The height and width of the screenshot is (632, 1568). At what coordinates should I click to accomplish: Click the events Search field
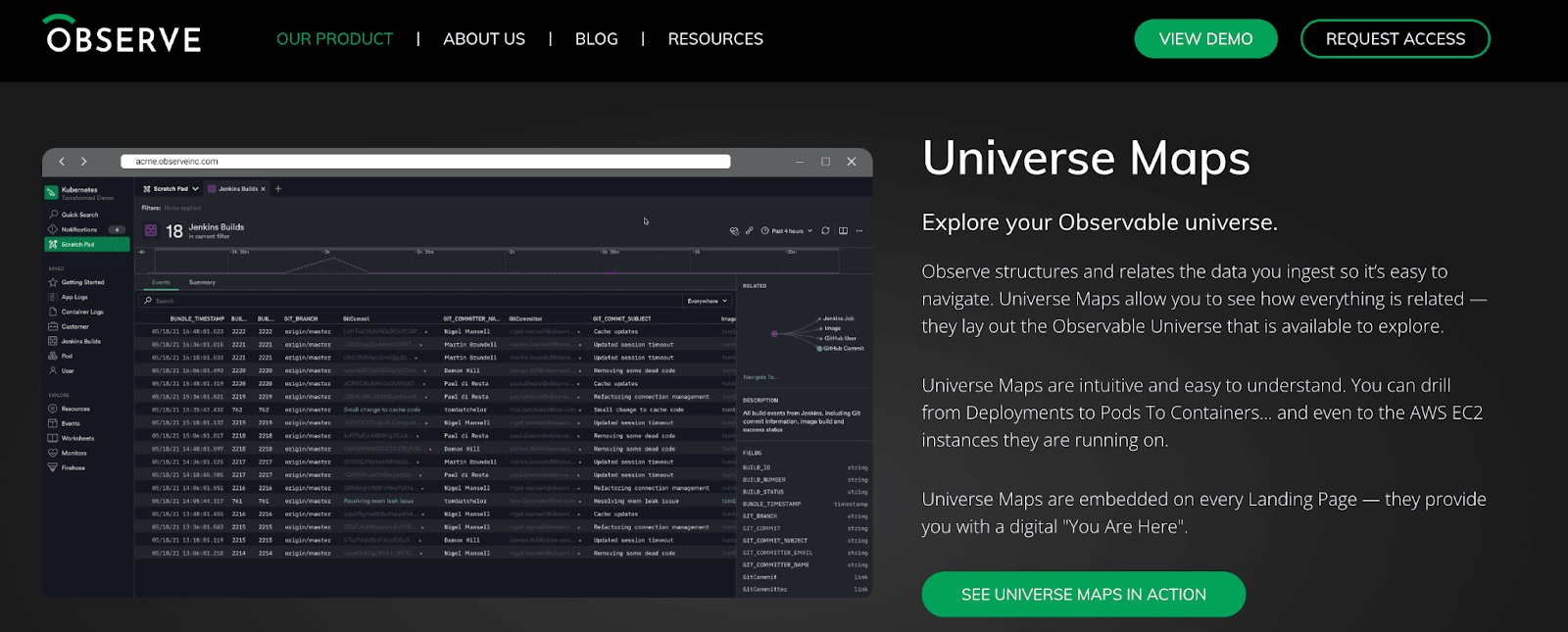click(412, 301)
